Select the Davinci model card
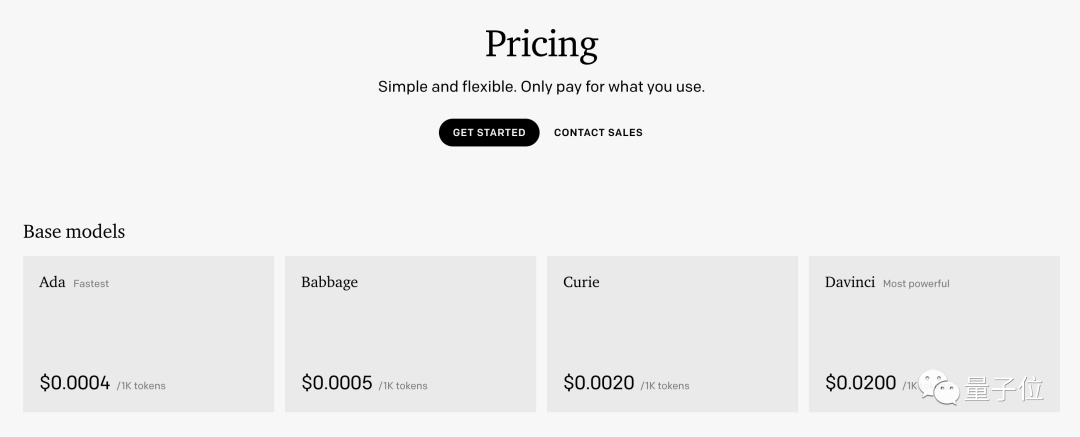 934,334
